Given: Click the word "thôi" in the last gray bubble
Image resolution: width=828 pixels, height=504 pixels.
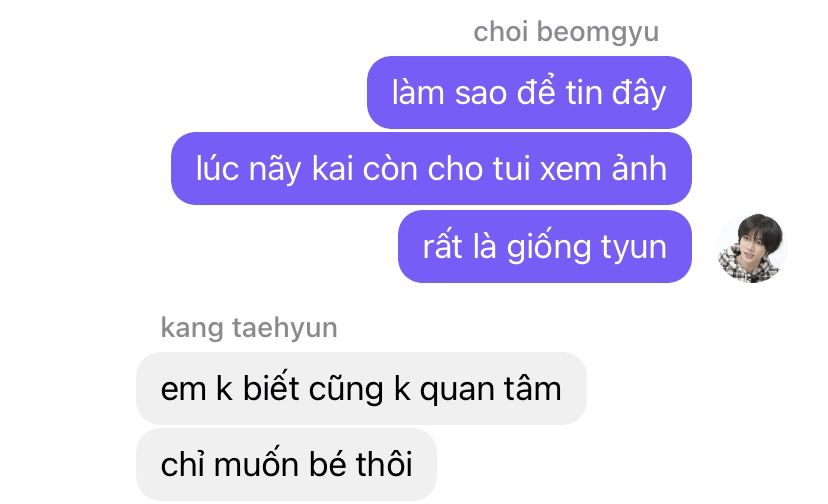Looking at the screenshot, I should click(x=384, y=463).
